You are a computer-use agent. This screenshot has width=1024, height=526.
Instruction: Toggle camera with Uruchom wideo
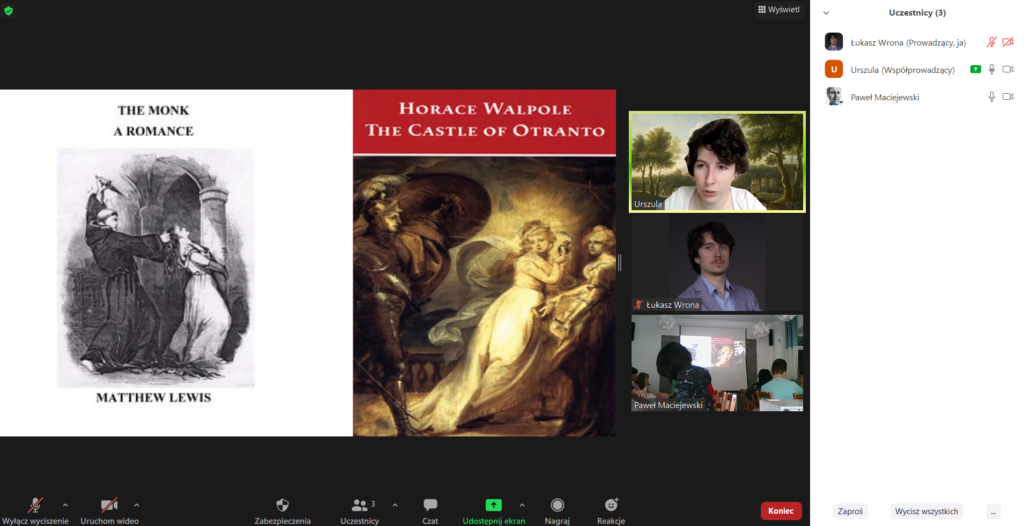tap(109, 505)
